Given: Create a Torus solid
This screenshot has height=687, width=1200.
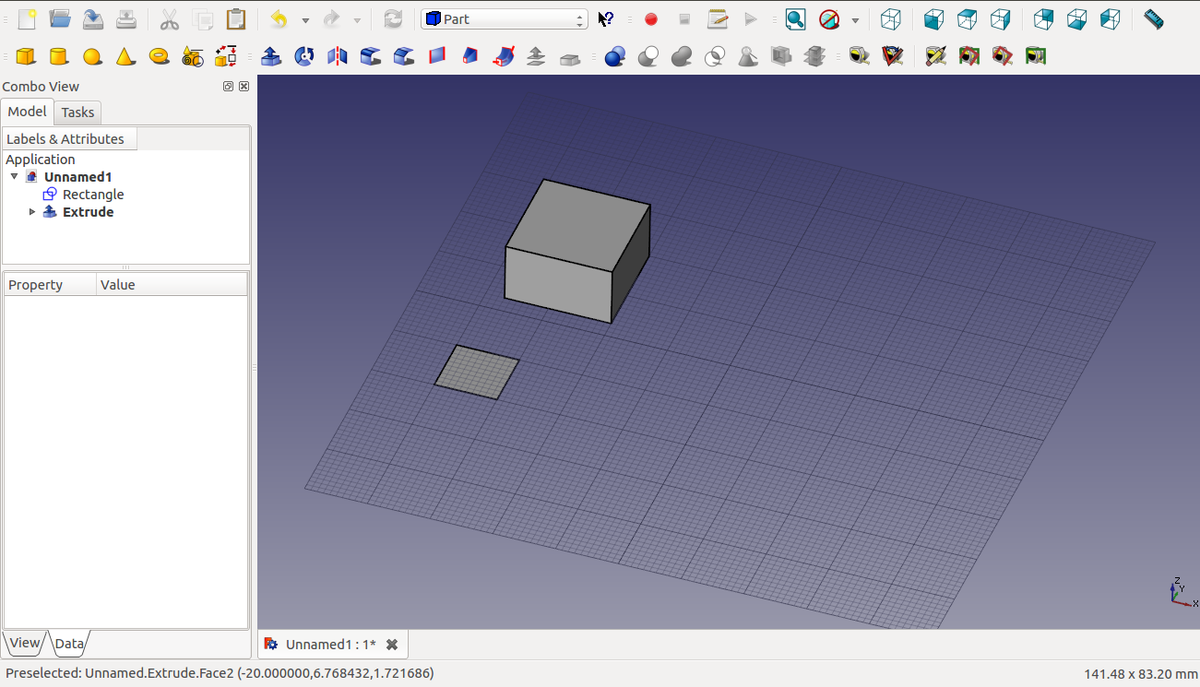Looking at the screenshot, I should pyautogui.click(x=159, y=57).
